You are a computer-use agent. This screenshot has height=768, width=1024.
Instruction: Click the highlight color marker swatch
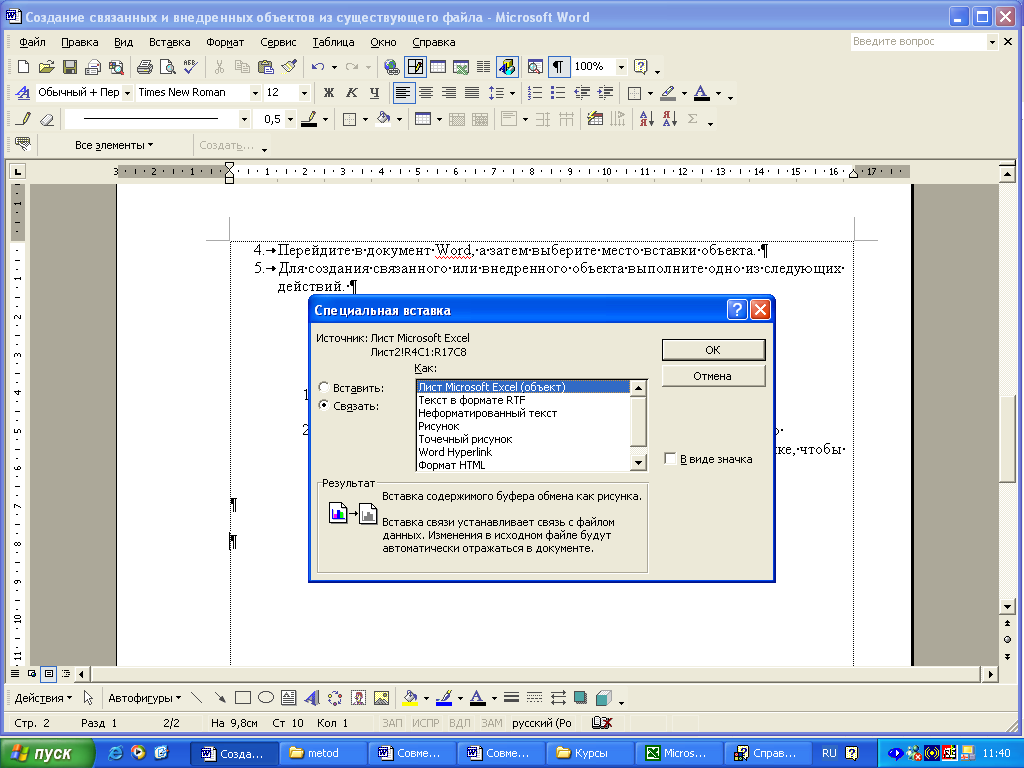click(667, 93)
